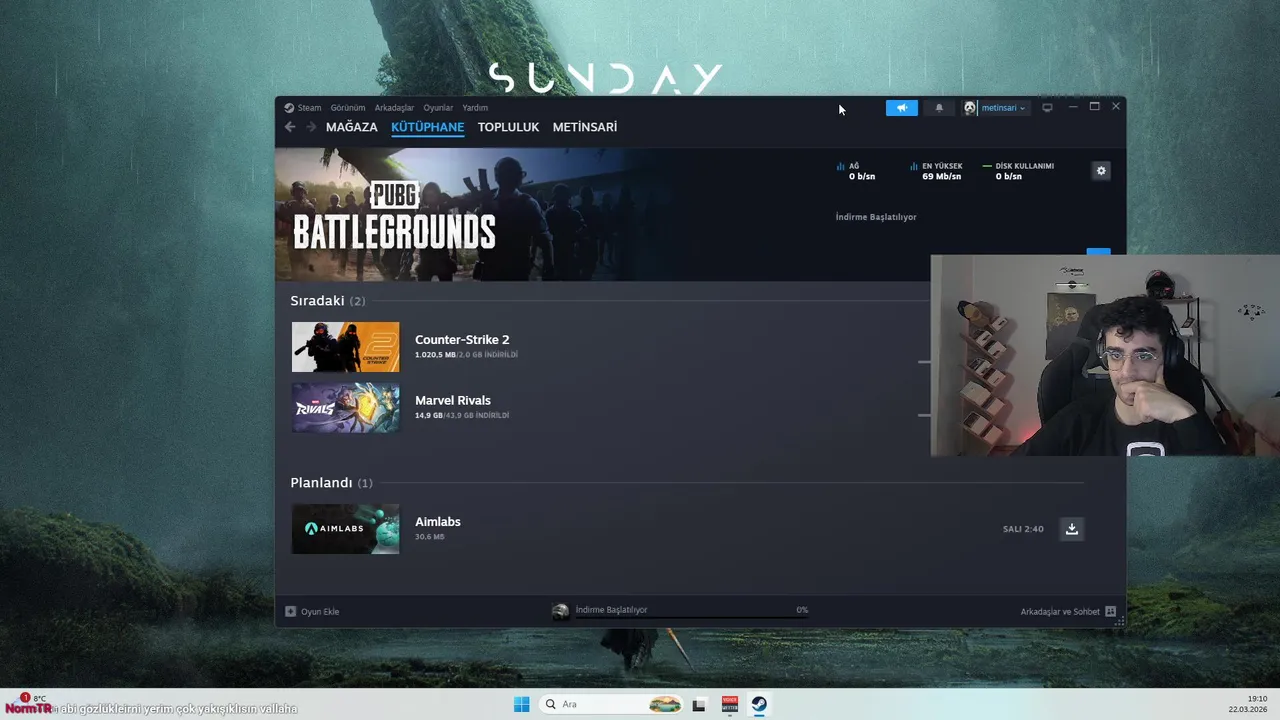Viewport: 1280px width, 720px height.
Task: Click the Oyun Ekle plus icon
Action: (290, 611)
